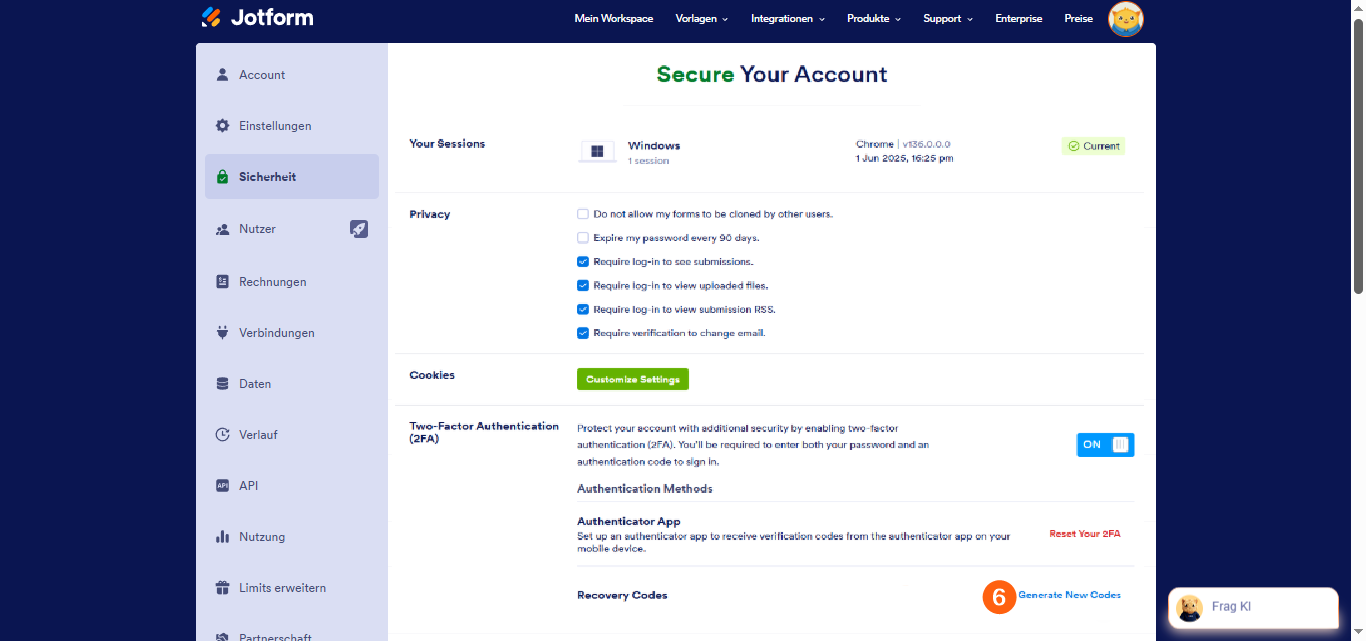This screenshot has width=1366, height=641.
Task: Open the user avatar profile menu
Action: (1126, 19)
